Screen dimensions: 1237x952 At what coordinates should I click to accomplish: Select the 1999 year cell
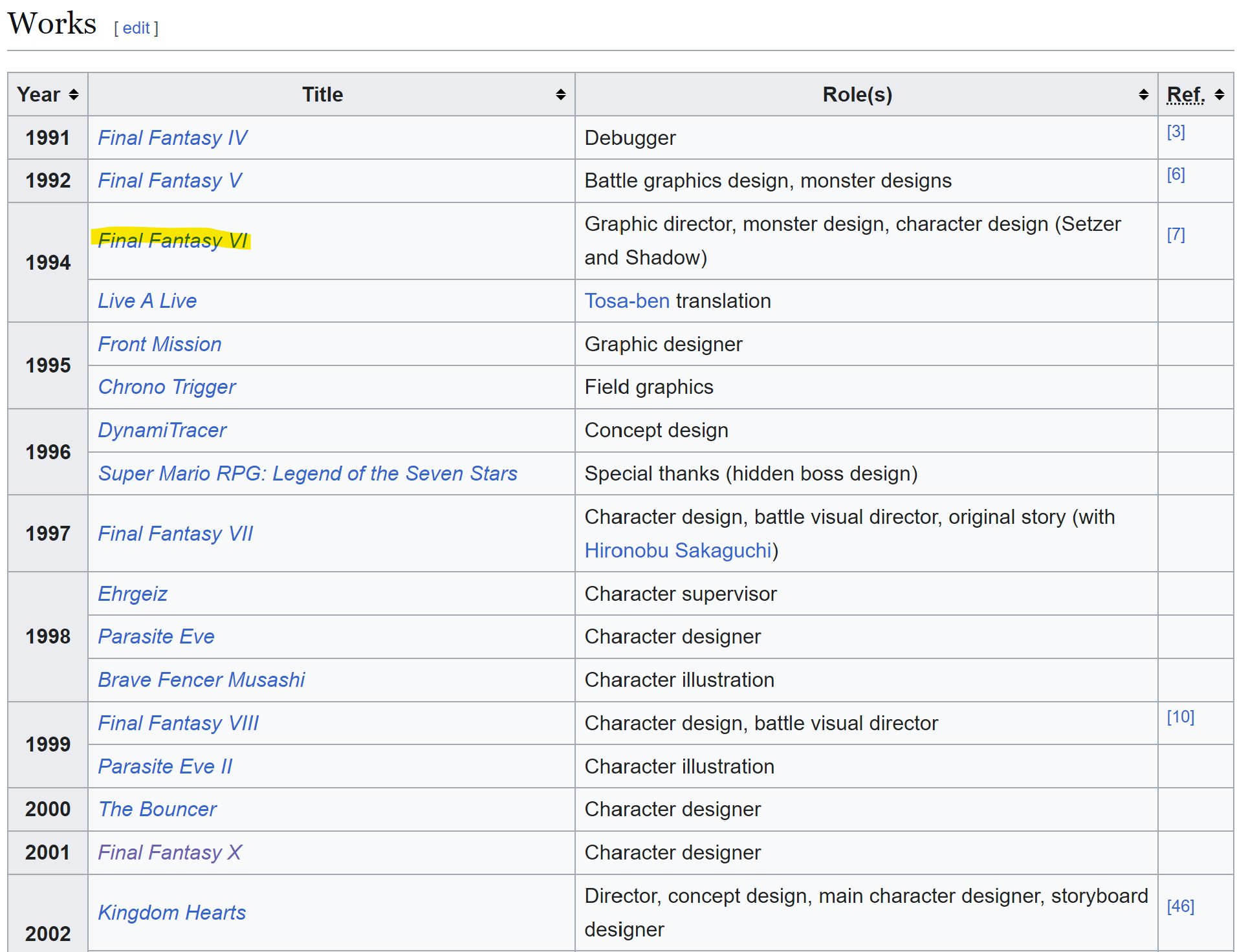coord(48,744)
